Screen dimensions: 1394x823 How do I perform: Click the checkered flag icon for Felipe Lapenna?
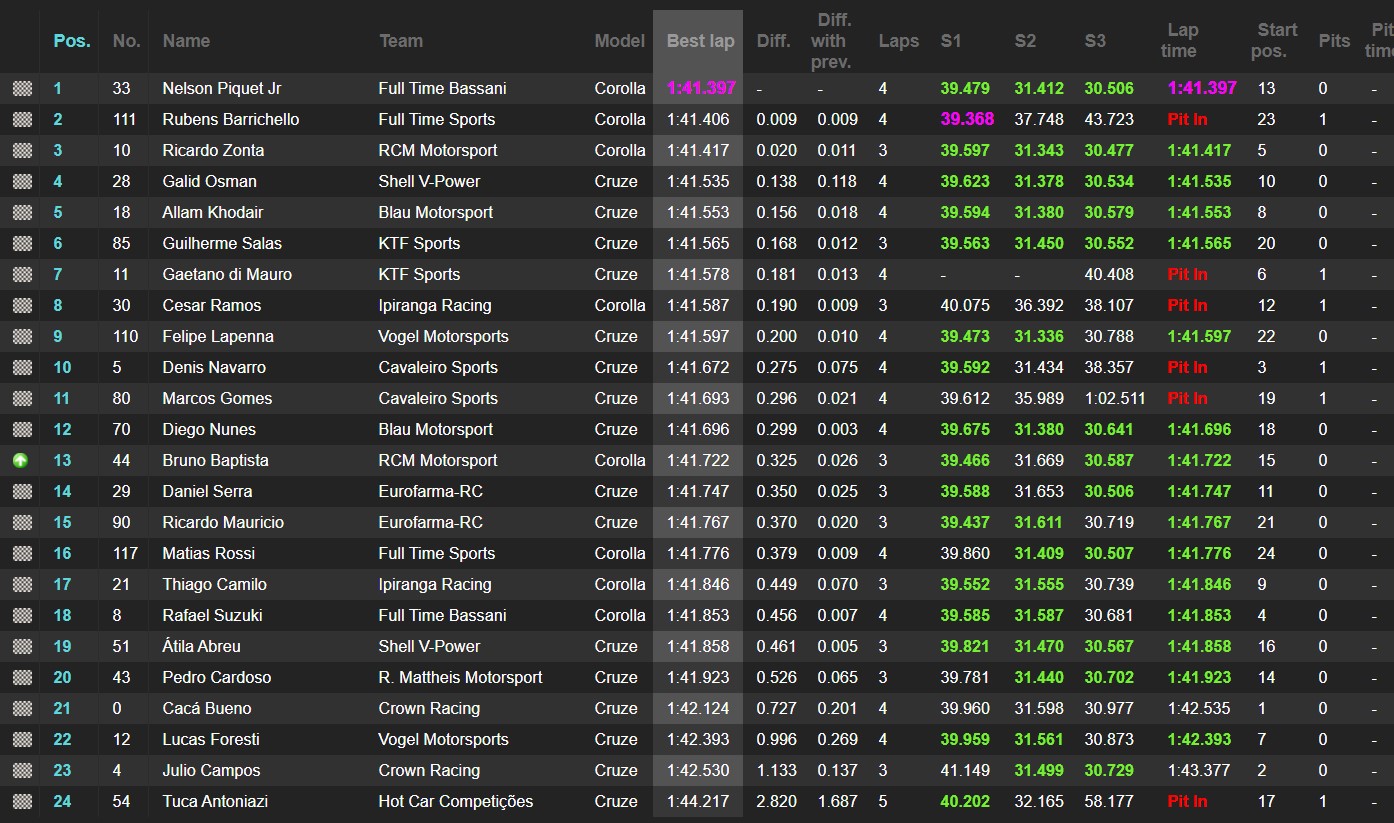coord(21,337)
